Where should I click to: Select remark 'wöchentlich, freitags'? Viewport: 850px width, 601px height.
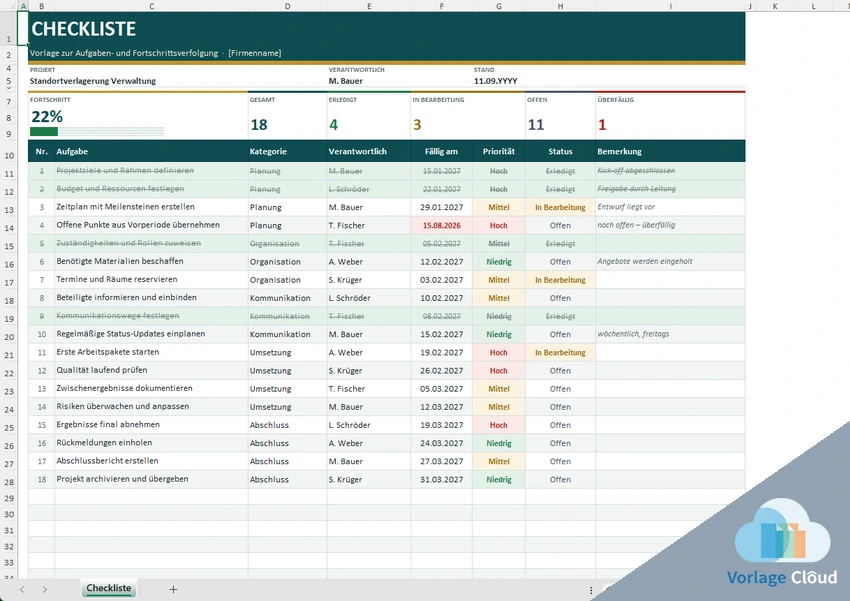(633, 334)
